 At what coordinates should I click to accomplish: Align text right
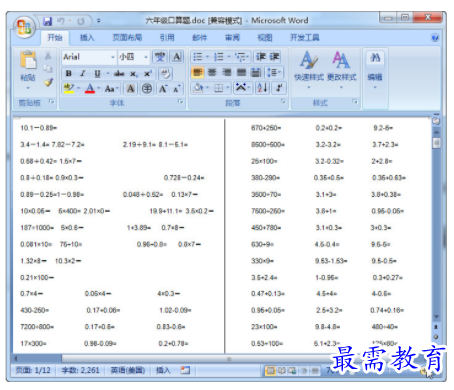coord(227,72)
